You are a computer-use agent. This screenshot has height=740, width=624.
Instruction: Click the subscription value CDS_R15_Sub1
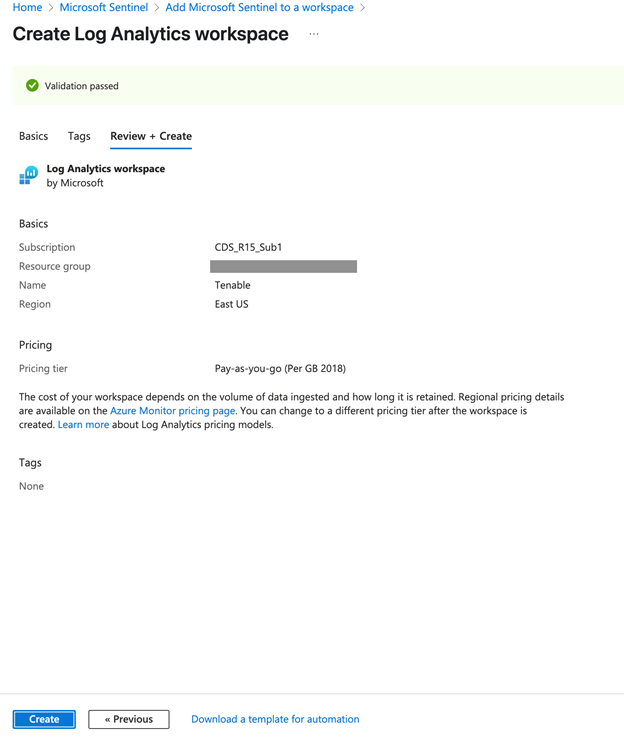pyautogui.click(x=248, y=247)
